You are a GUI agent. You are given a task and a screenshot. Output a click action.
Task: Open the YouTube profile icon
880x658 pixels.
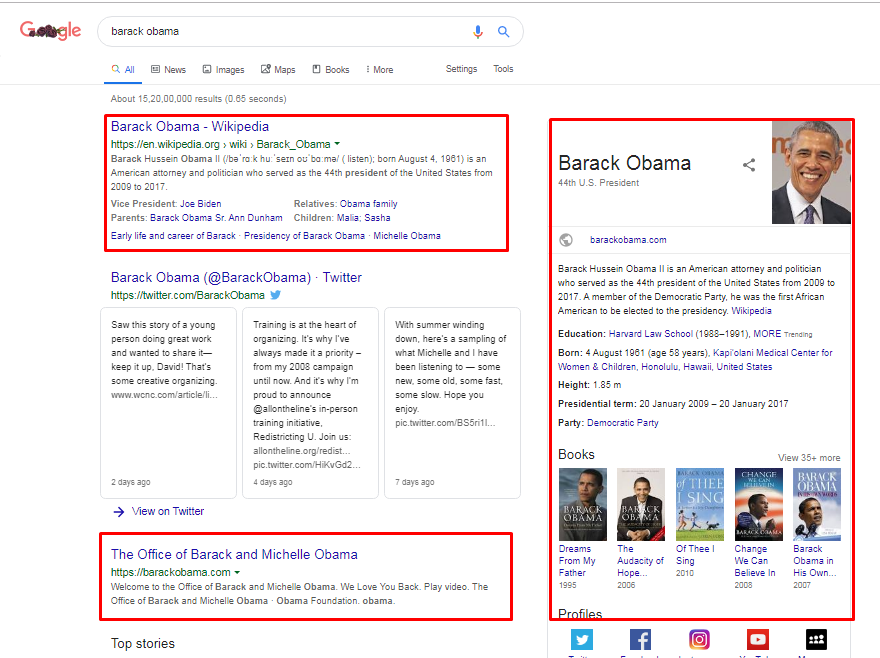click(x=758, y=639)
